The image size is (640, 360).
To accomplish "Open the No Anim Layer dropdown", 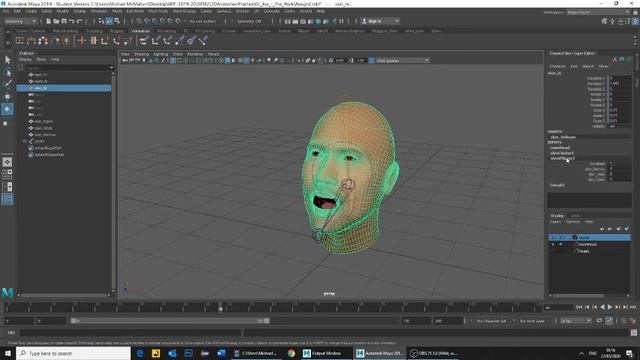I will pyautogui.click(x=532, y=321).
